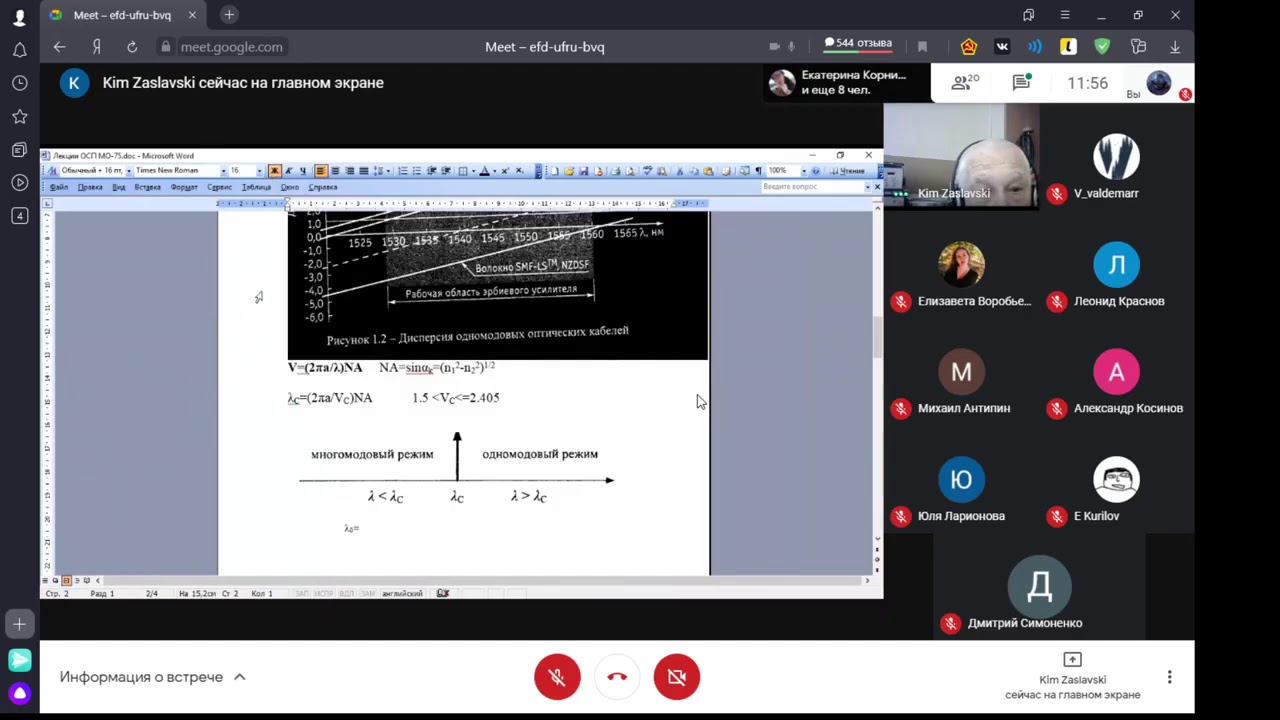Open the font size 16 dropdown
The image size is (1280, 720).
(259, 171)
